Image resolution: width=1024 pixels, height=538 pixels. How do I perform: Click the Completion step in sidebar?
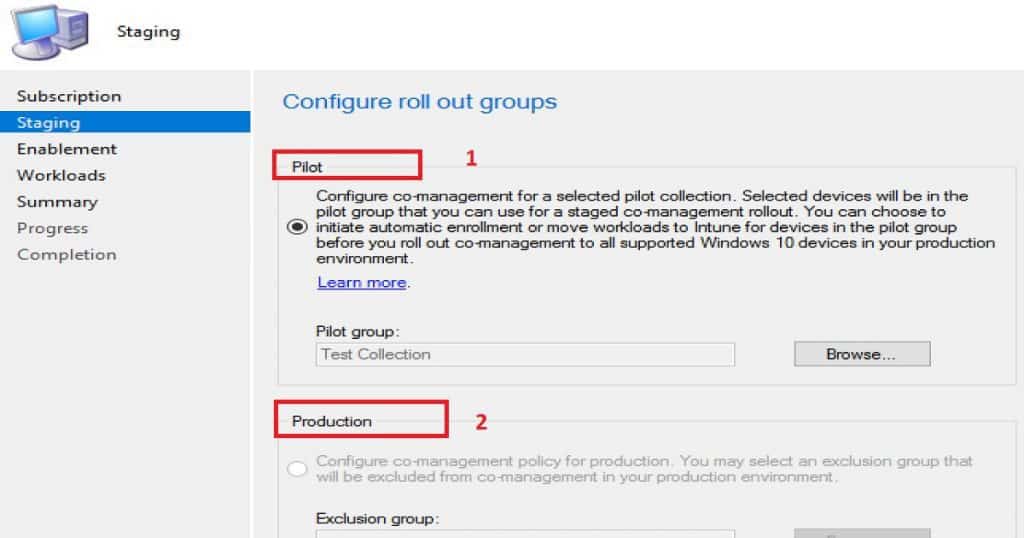point(66,254)
